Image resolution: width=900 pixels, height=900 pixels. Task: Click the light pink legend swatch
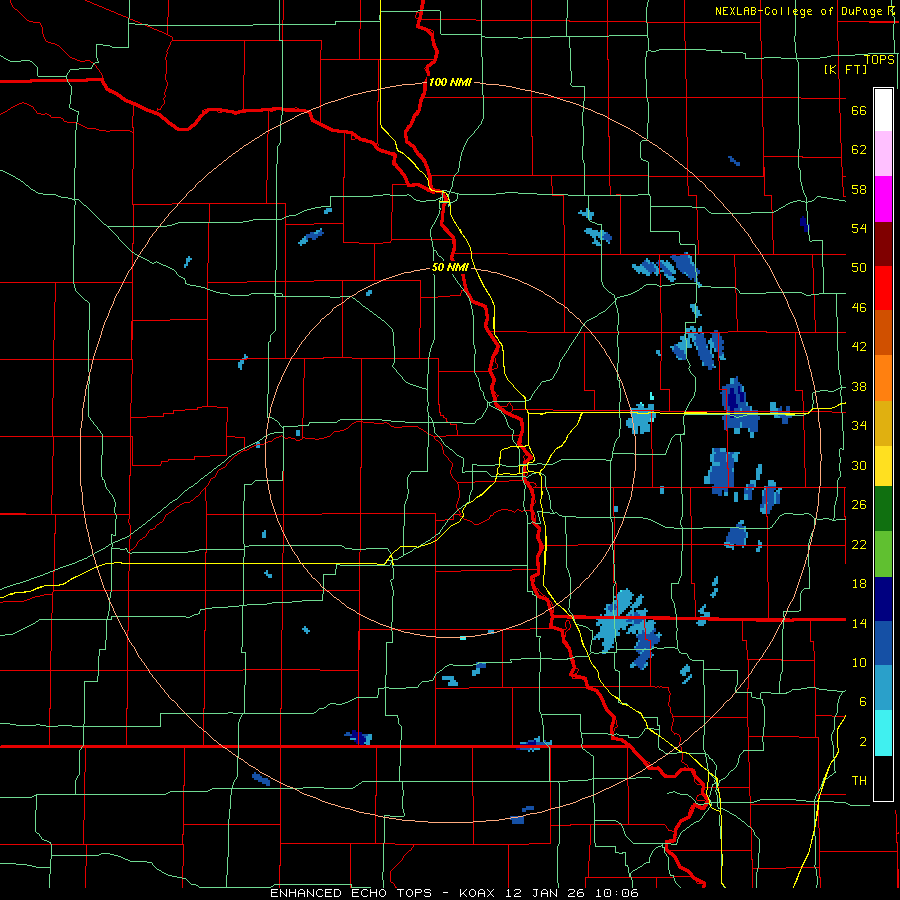point(883,153)
